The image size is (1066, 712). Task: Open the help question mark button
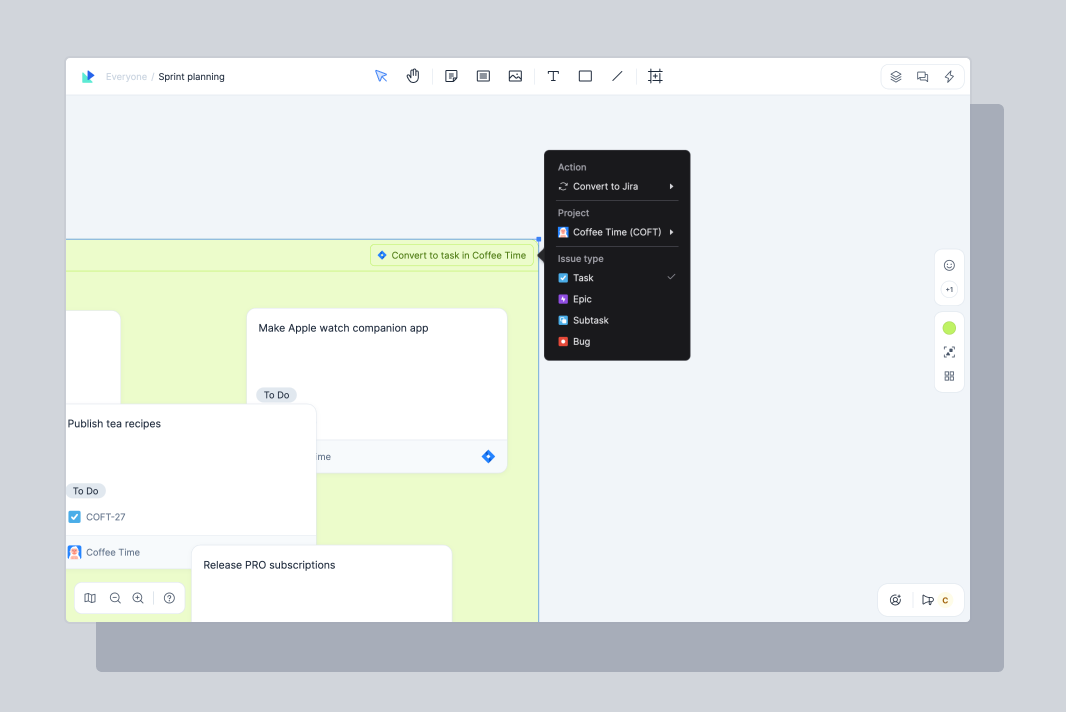pos(169,597)
